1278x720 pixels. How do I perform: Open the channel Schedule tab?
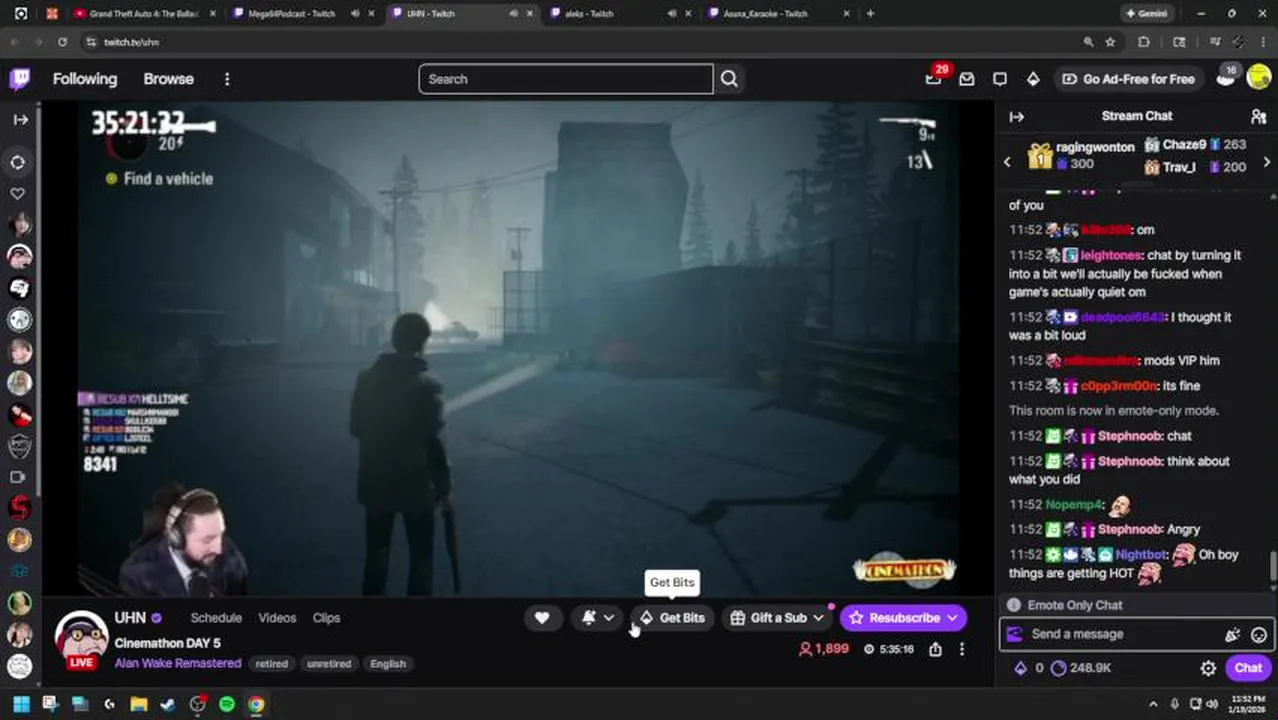pos(216,618)
